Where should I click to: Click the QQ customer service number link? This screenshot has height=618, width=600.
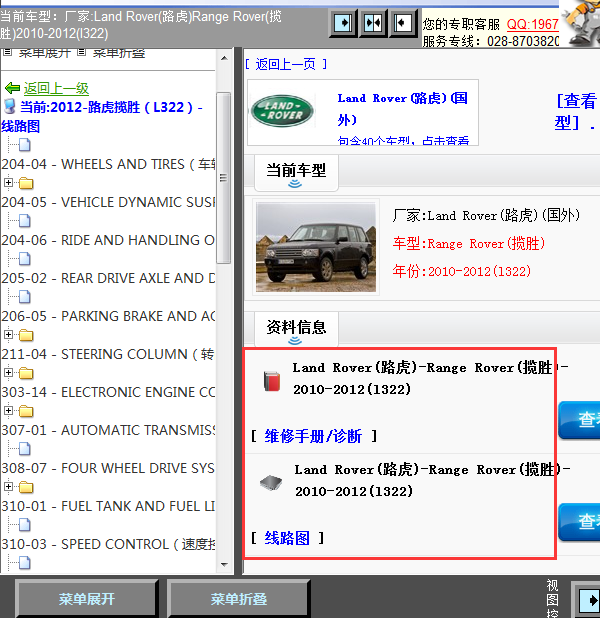click(x=533, y=24)
